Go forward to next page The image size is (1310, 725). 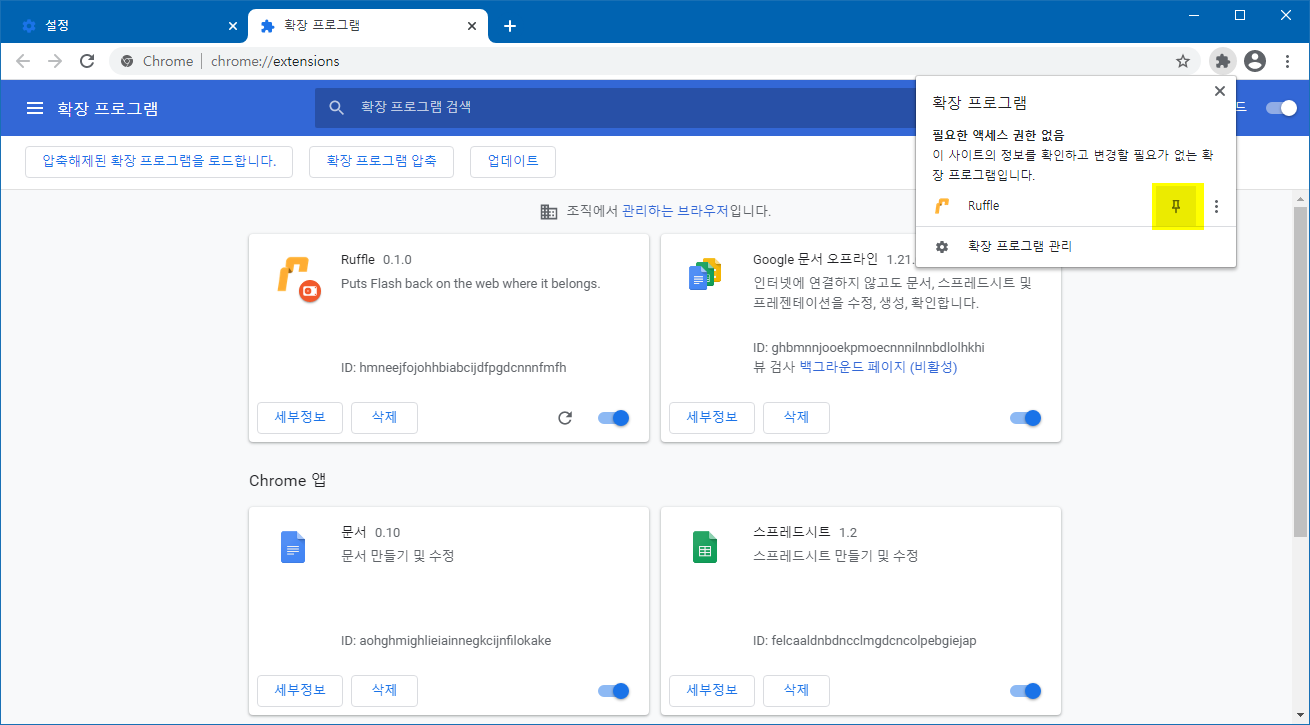pos(55,61)
